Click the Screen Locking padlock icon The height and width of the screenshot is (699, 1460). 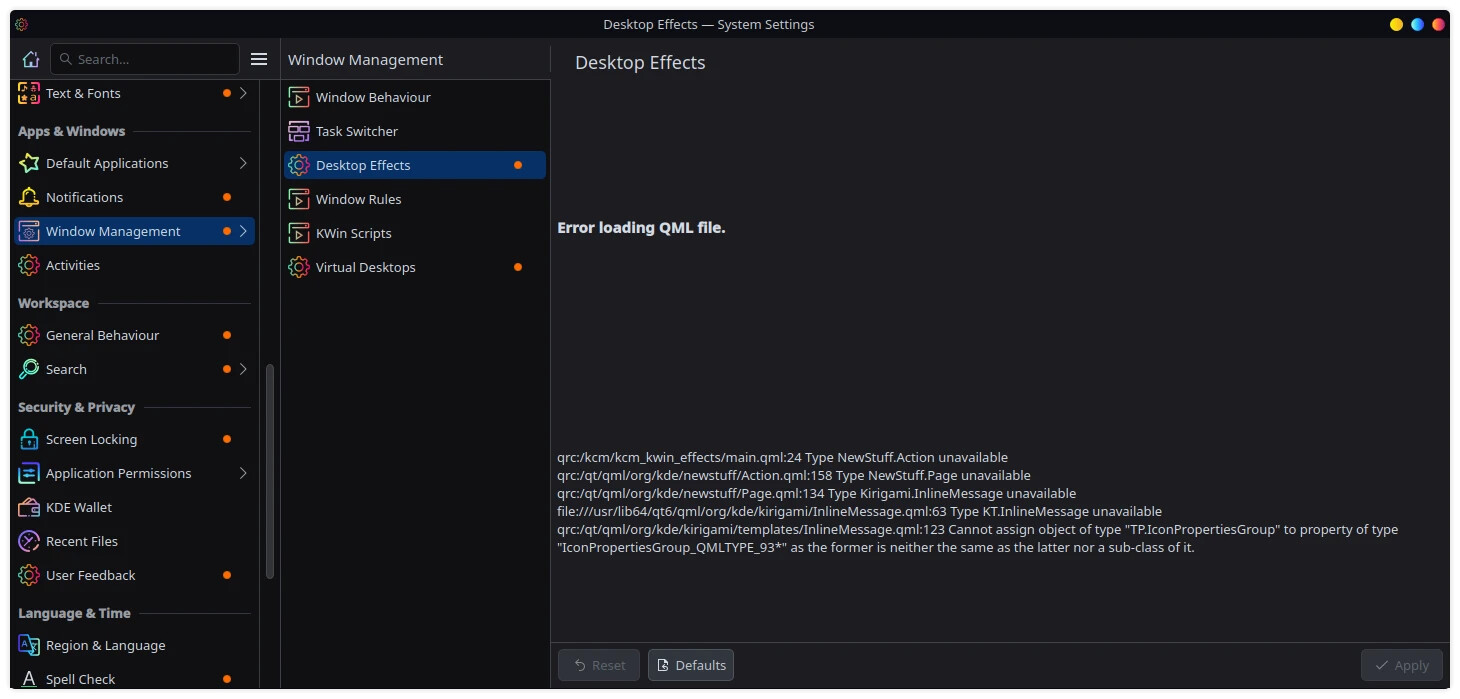[x=29, y=439]
